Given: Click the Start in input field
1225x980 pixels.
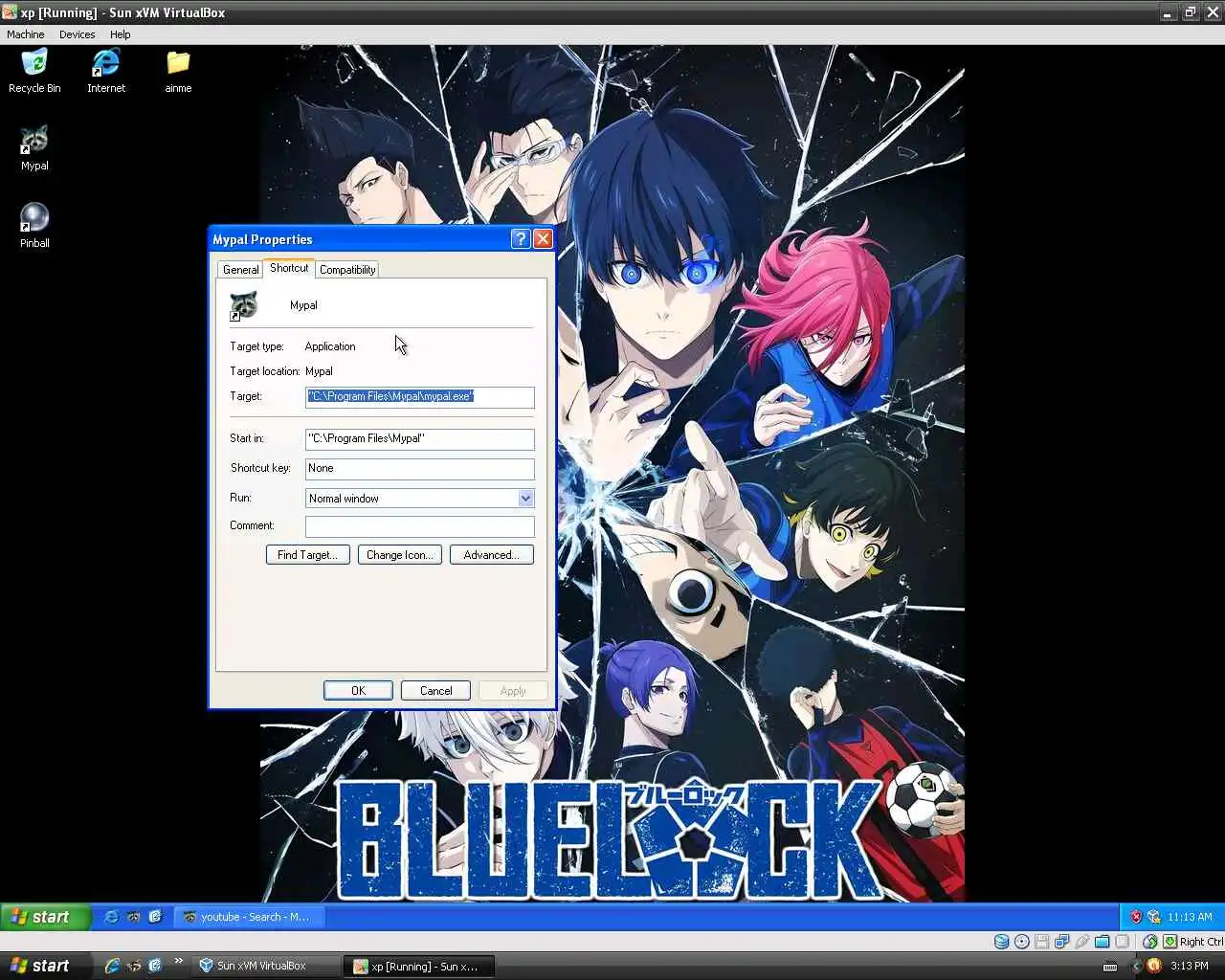Looking at the screenshot, I should [x=420, y=439].
